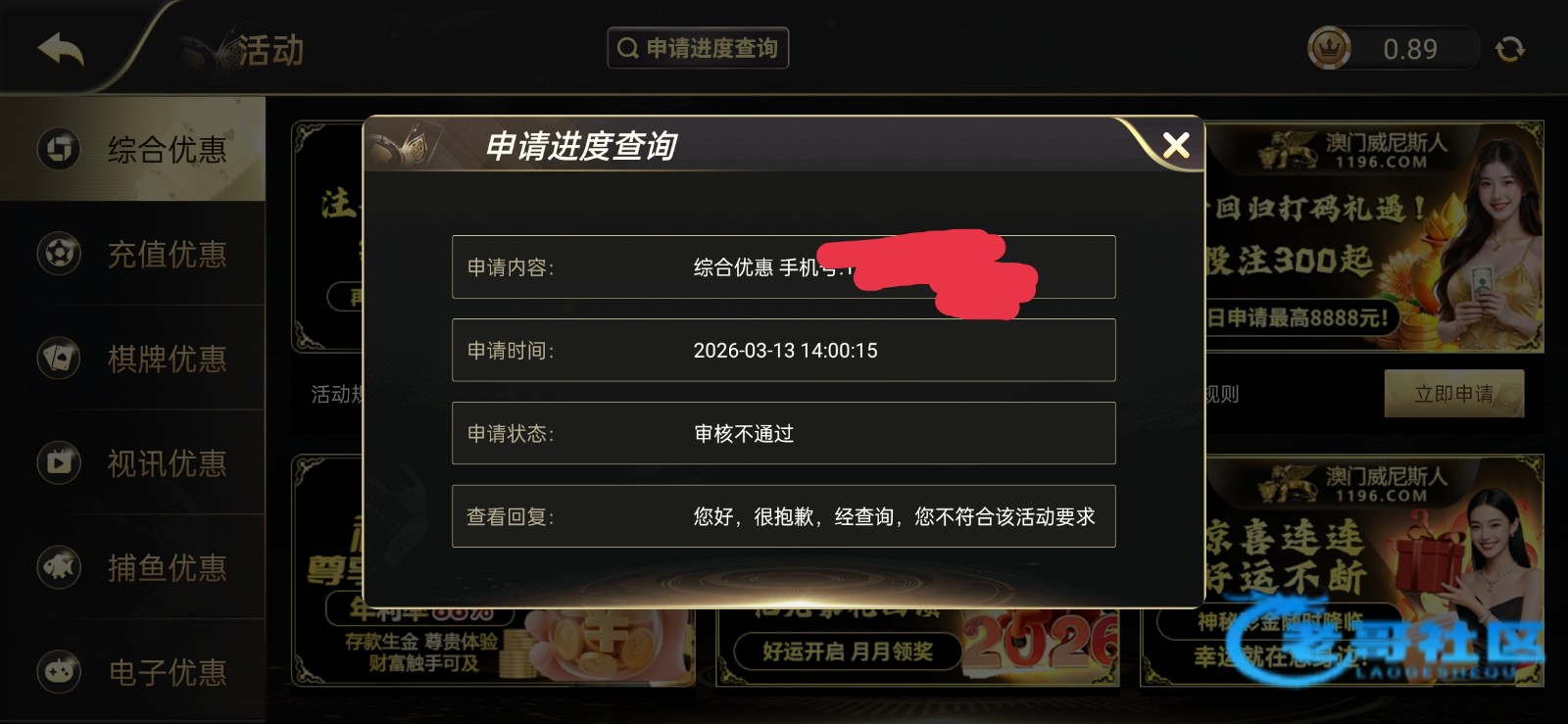Viewport: 1568px width, 724px height.
Task: Open the 棋牌优惠 category
Action: (132, 359)
